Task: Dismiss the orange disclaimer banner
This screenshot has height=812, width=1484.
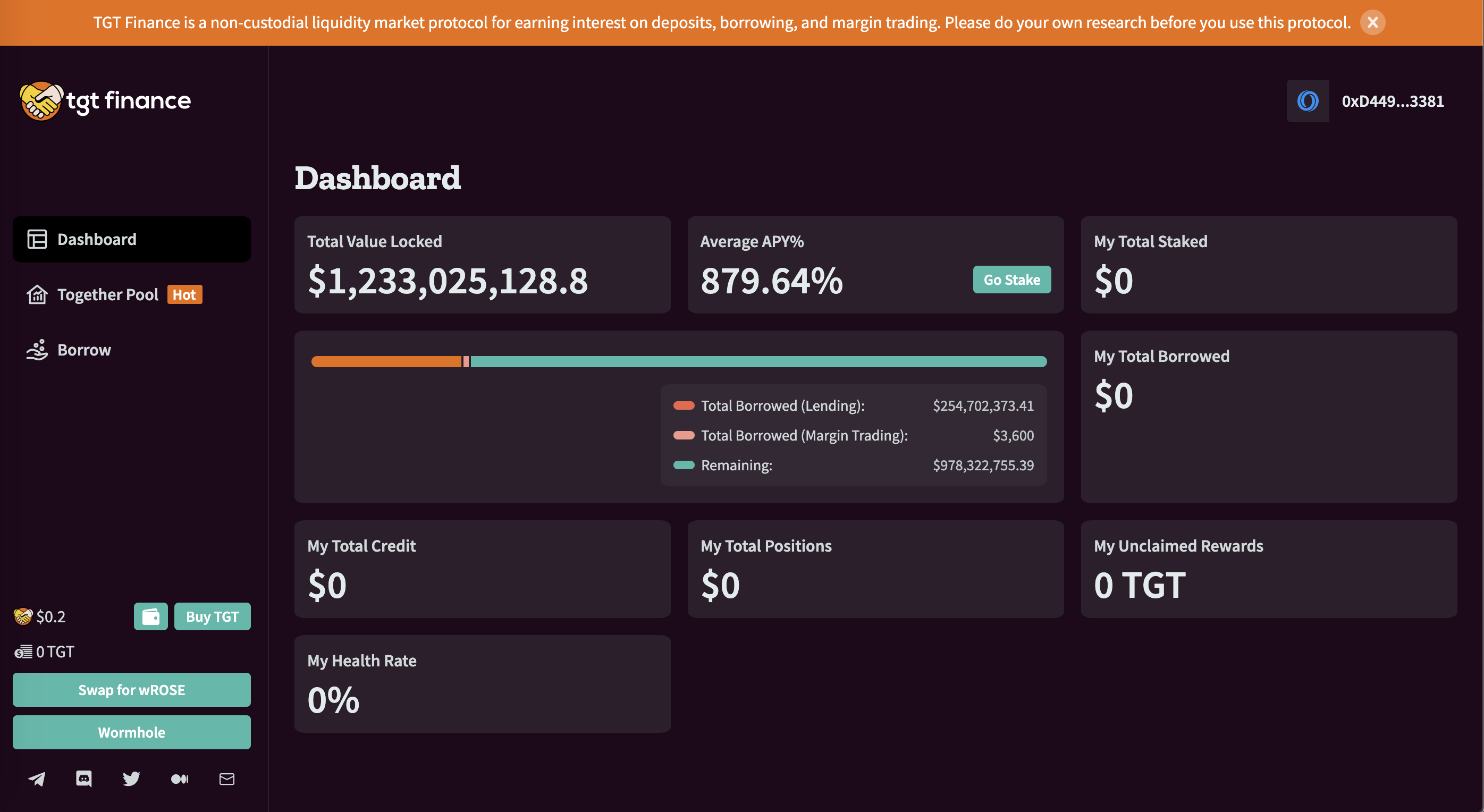Action: coord(1372,22)
